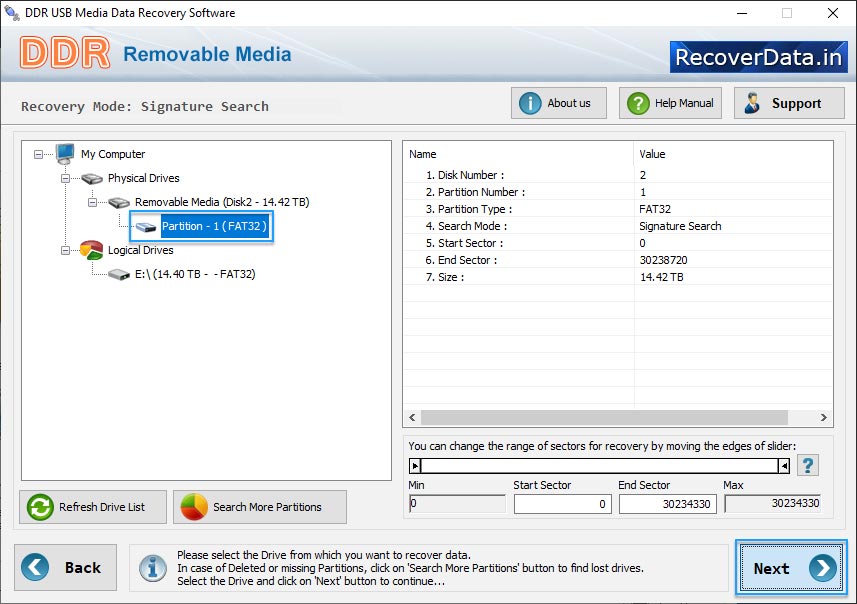Click the right edge handle of sector slider
The width and height of the screenshot is (857, 604).
coord(784,466)
